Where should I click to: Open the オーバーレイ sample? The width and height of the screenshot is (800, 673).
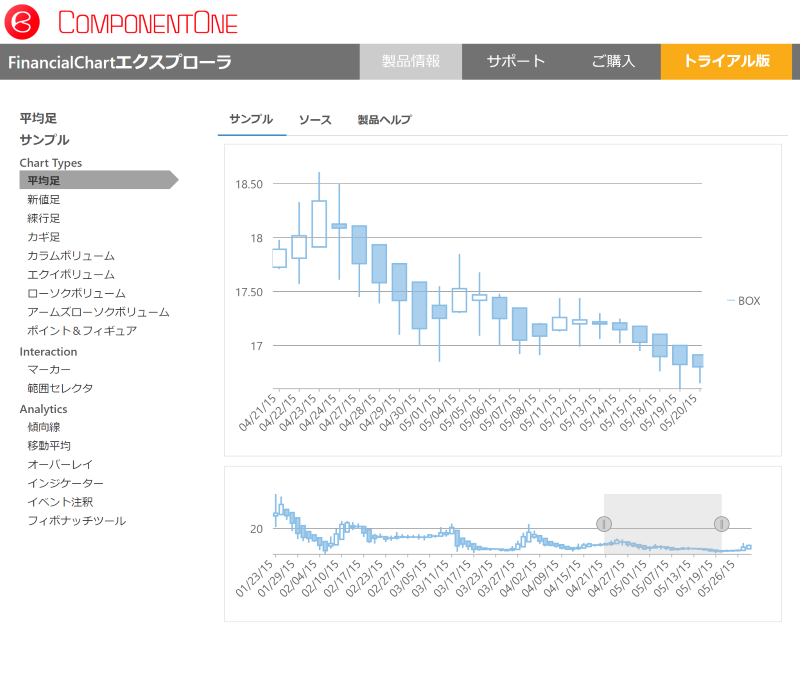(x=60, y=464)
